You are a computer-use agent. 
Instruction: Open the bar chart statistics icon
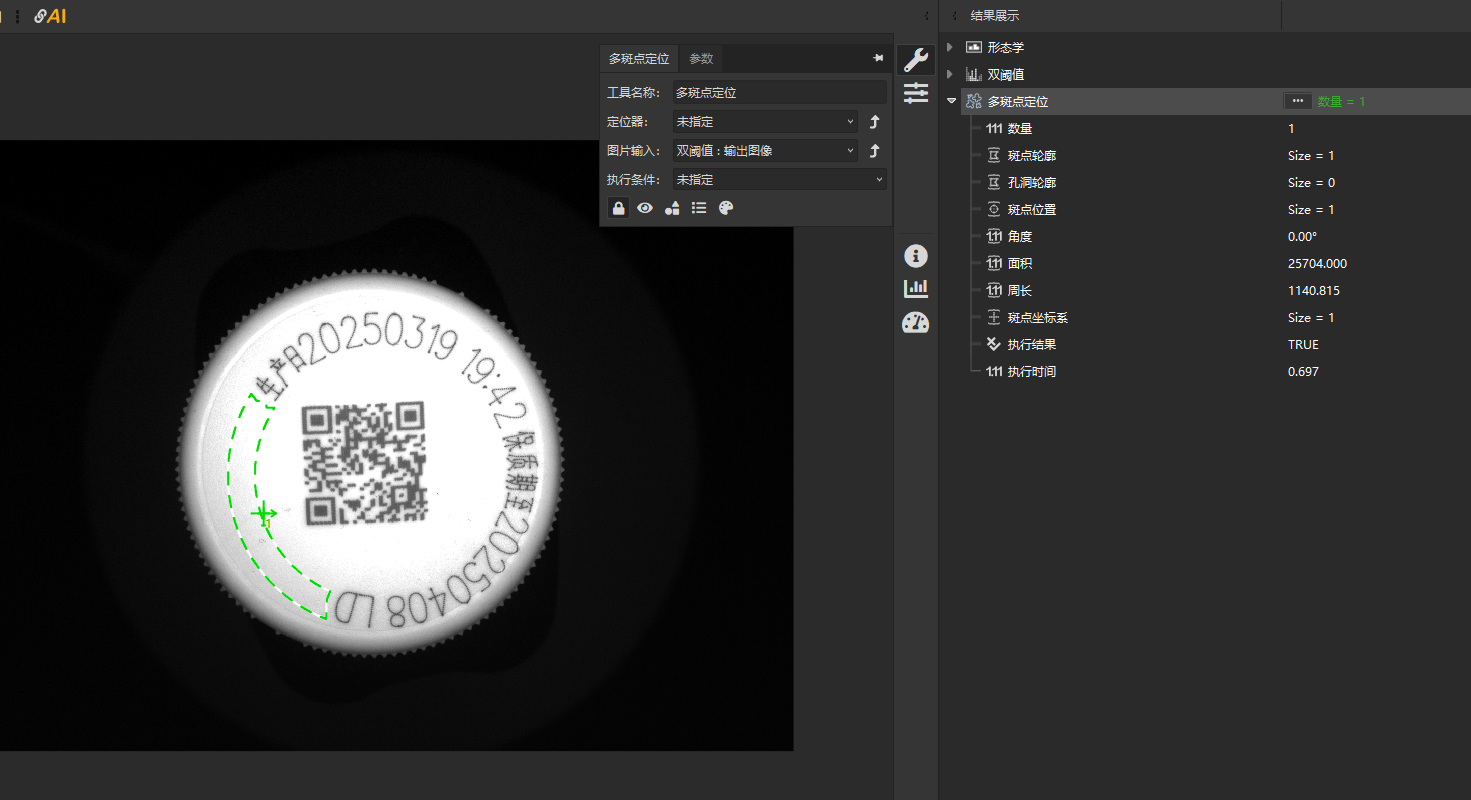click(916, 289)
